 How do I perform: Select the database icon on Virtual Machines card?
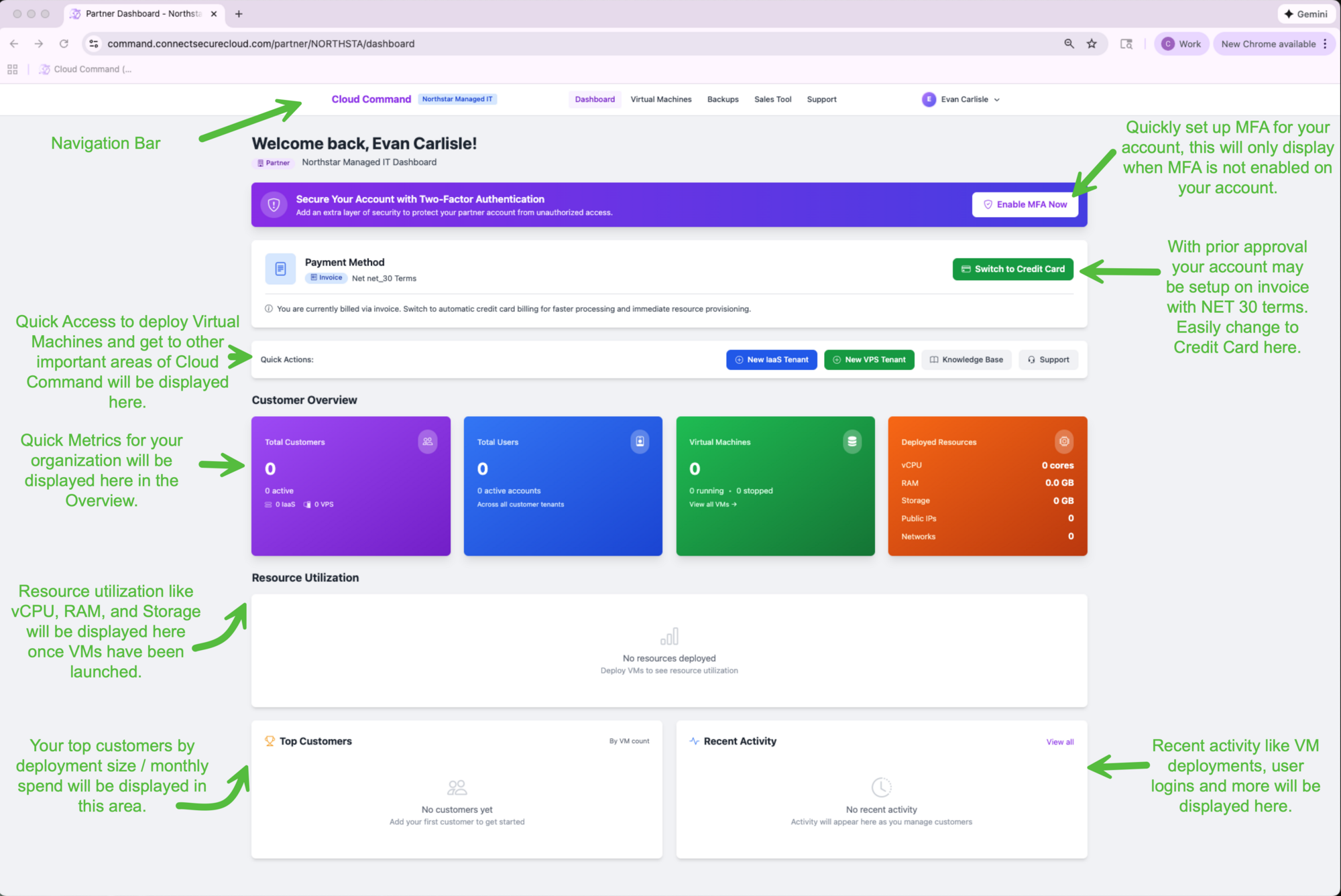point(852,442)
